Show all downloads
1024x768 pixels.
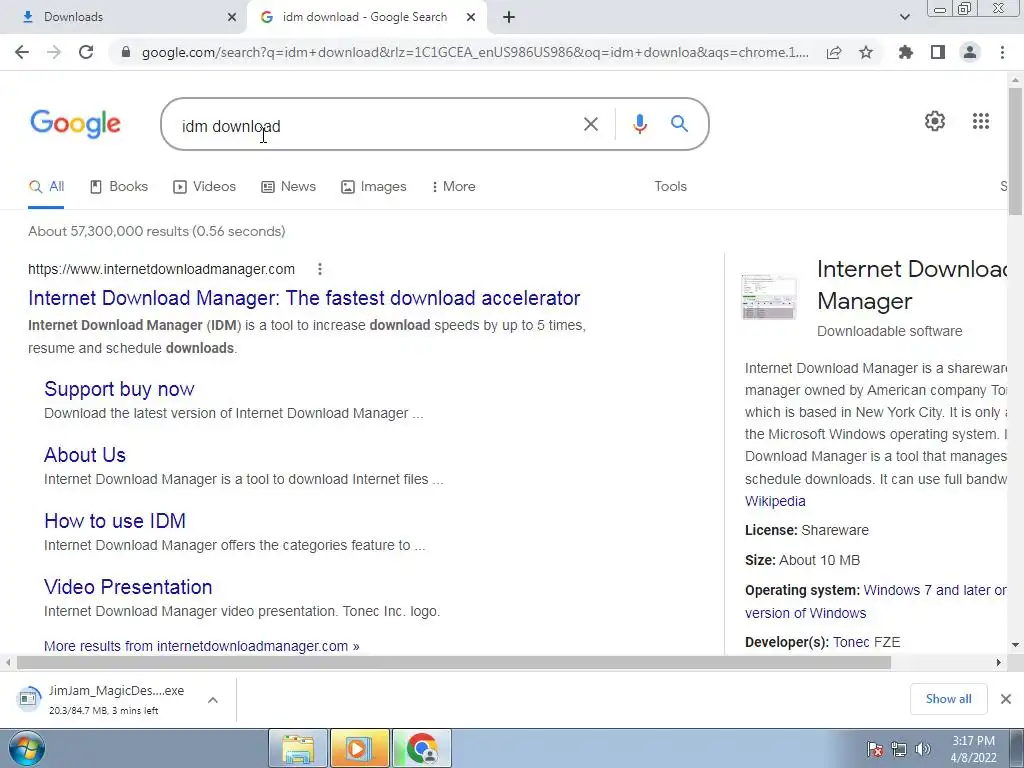click(x=948, y=699)
